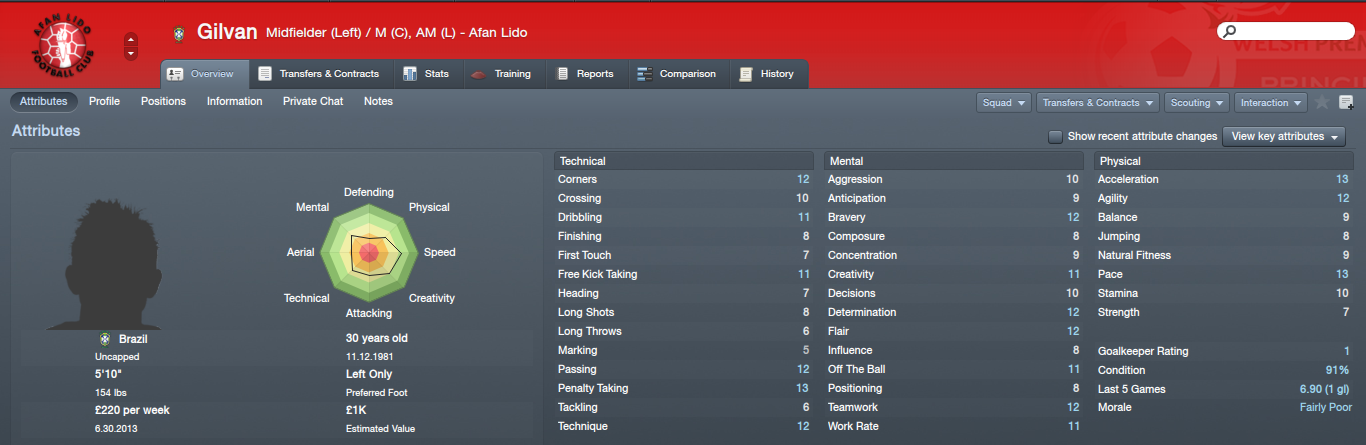1366x445 pixels.
Task: Open the Squad dropdown
Action: pos(1005,103)
